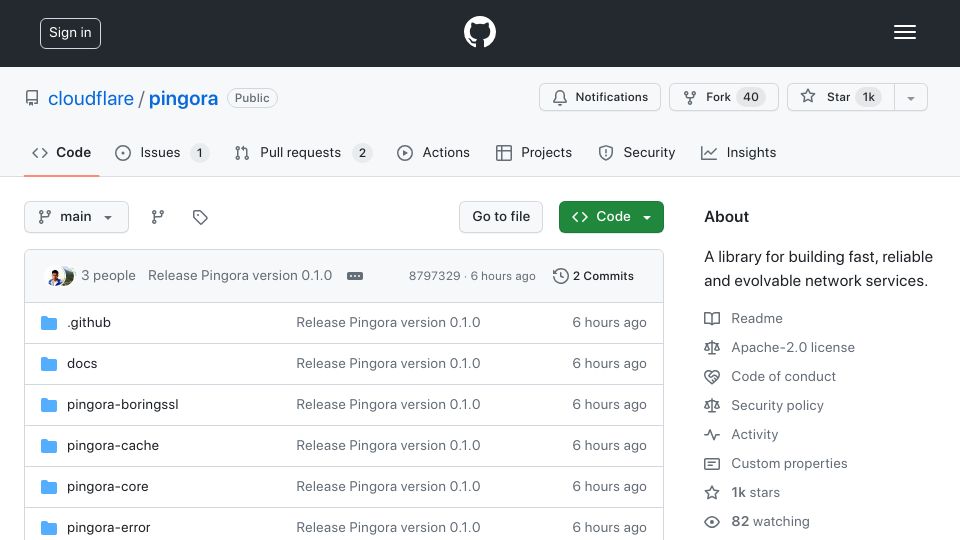
Task: Star the pingora repository
Action: [841, 97]
